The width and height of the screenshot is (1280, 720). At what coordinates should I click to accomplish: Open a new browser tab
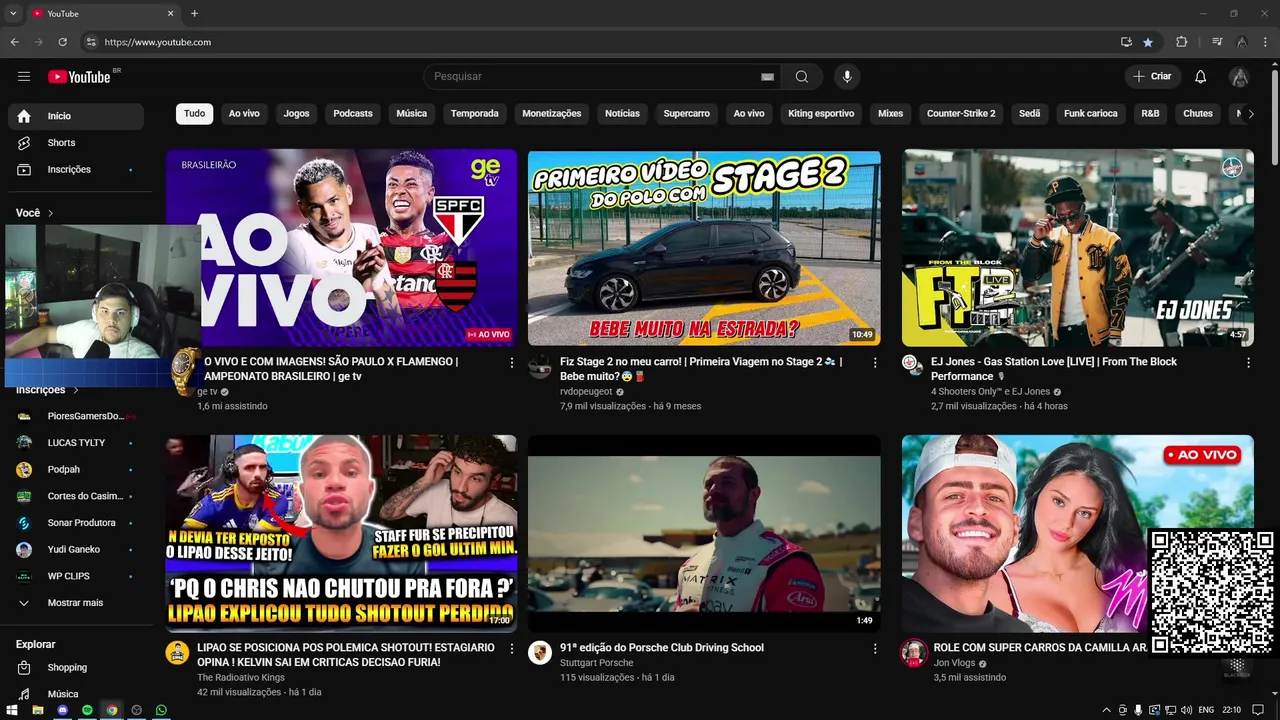(194, 13)
